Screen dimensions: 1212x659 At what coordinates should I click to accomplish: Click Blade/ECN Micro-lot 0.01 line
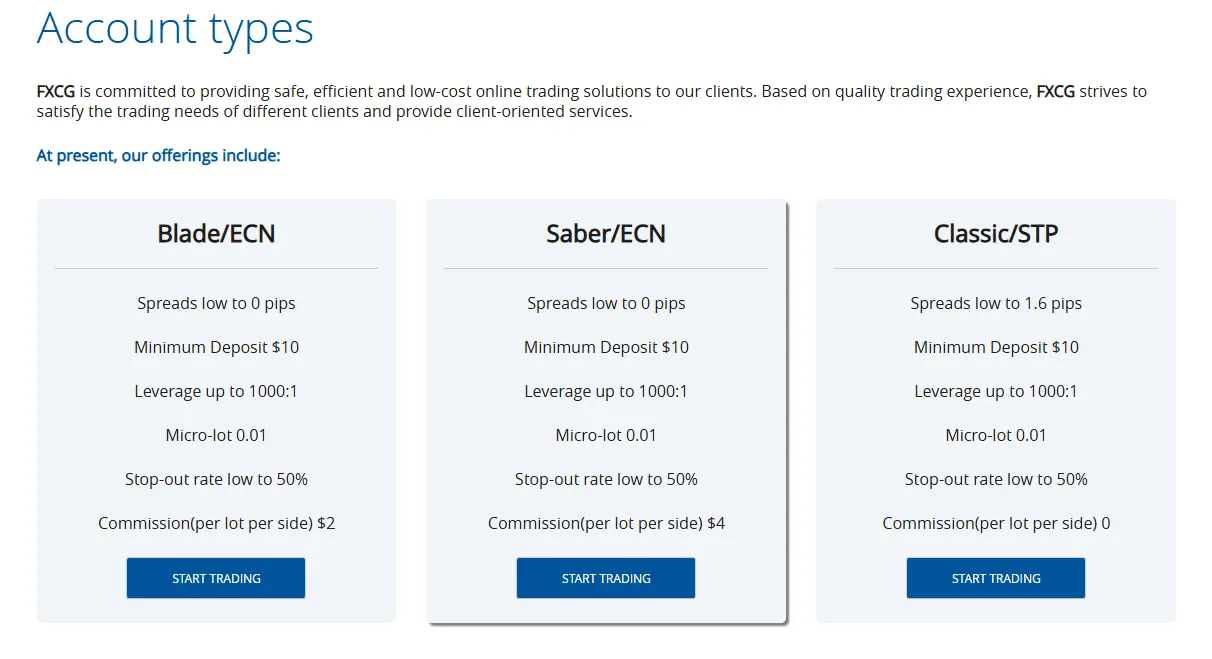(x=216, y=435)
